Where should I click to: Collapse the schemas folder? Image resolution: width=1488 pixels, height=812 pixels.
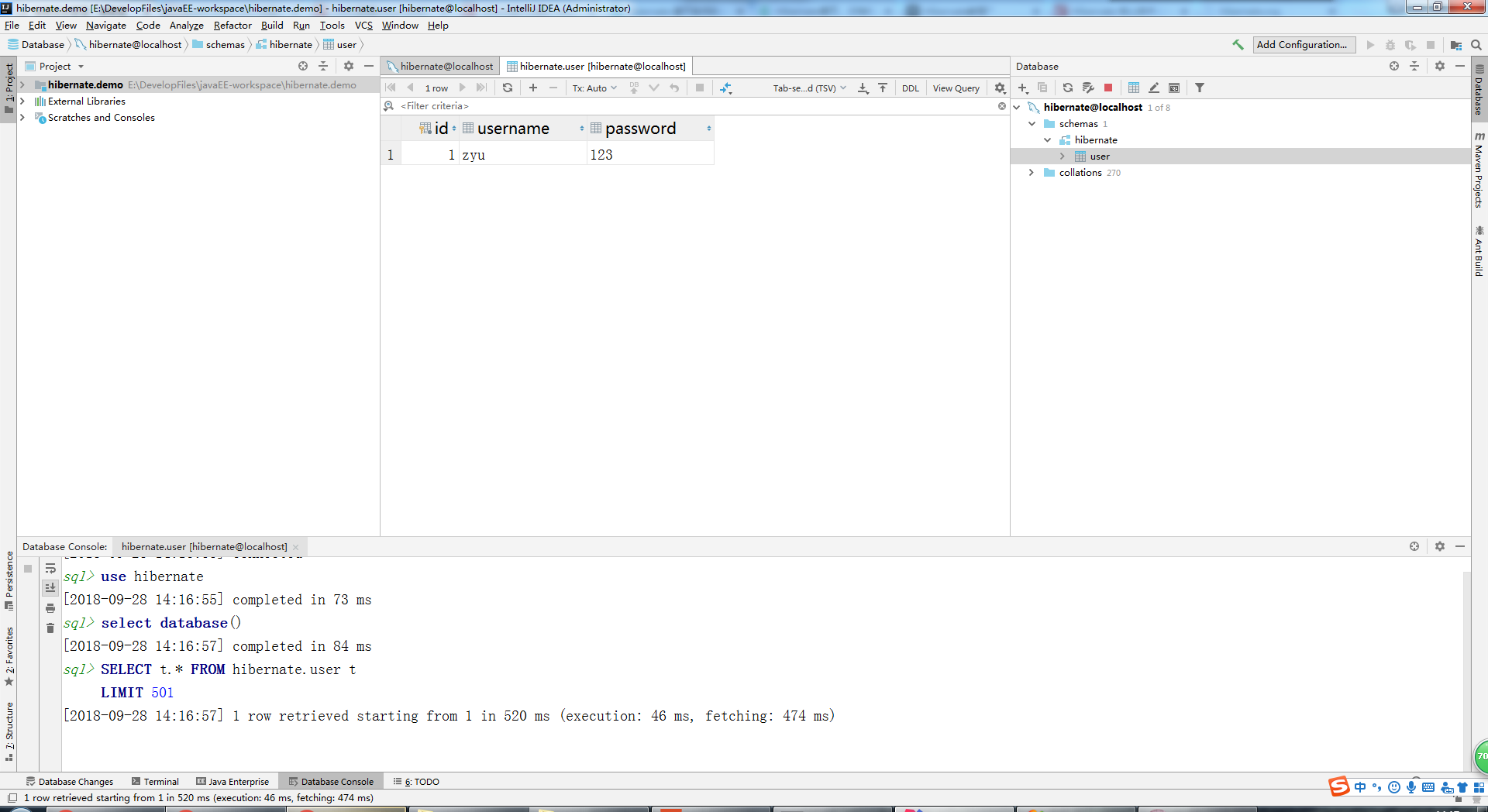1032,124
